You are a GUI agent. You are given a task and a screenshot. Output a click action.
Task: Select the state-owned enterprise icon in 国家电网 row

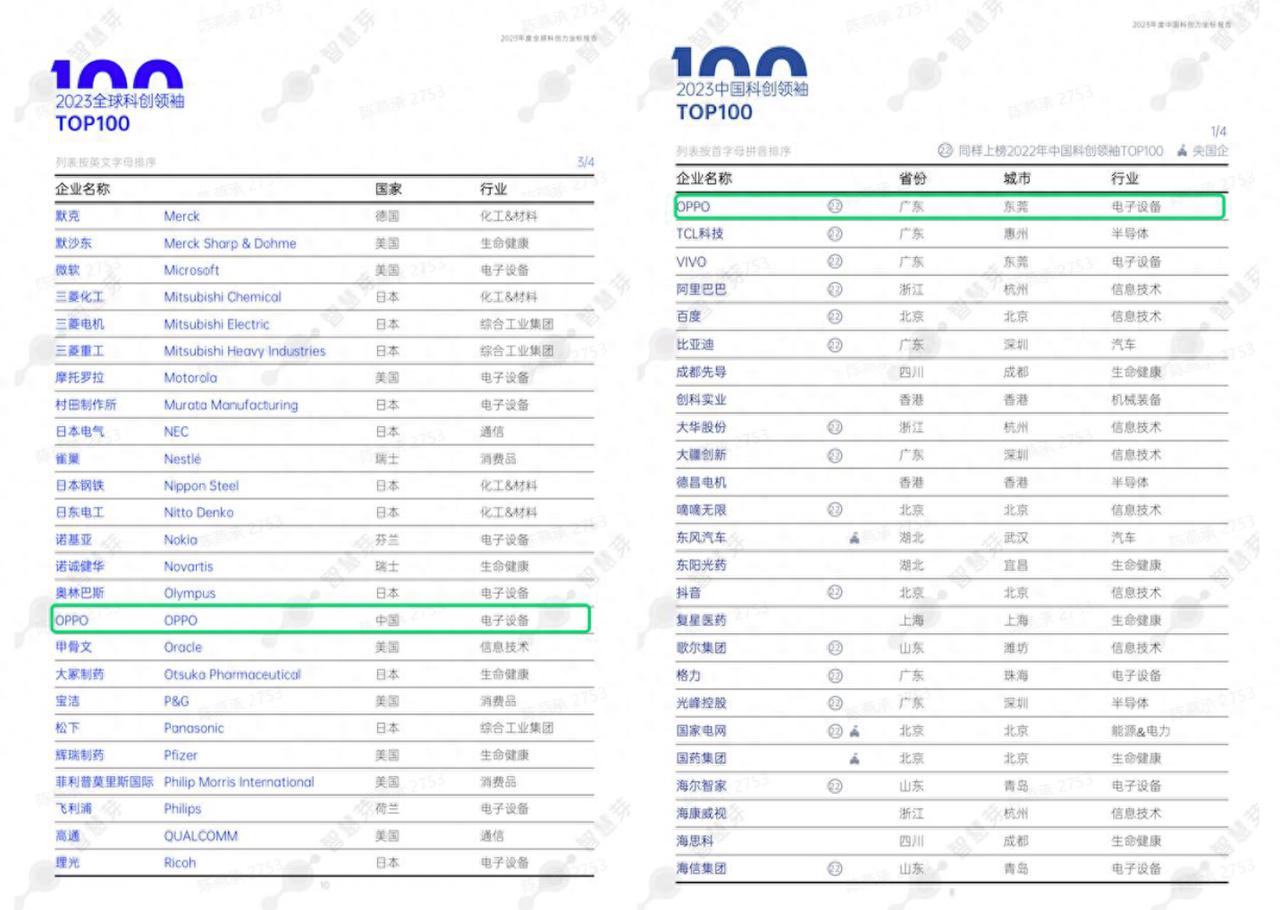854,731
